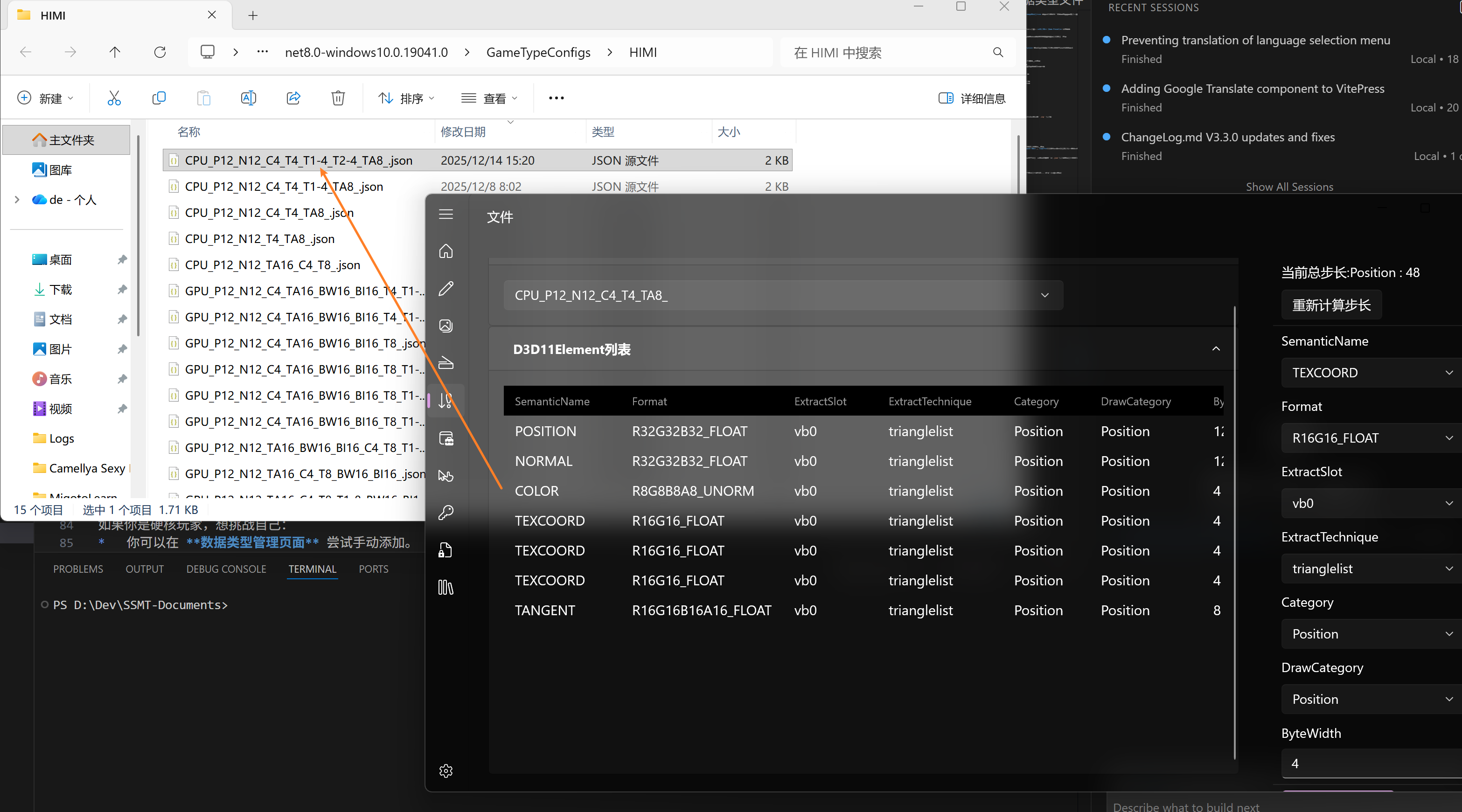Switch to the OUTPUT panel tab
1462x812 pixels.
coord(144,569)
